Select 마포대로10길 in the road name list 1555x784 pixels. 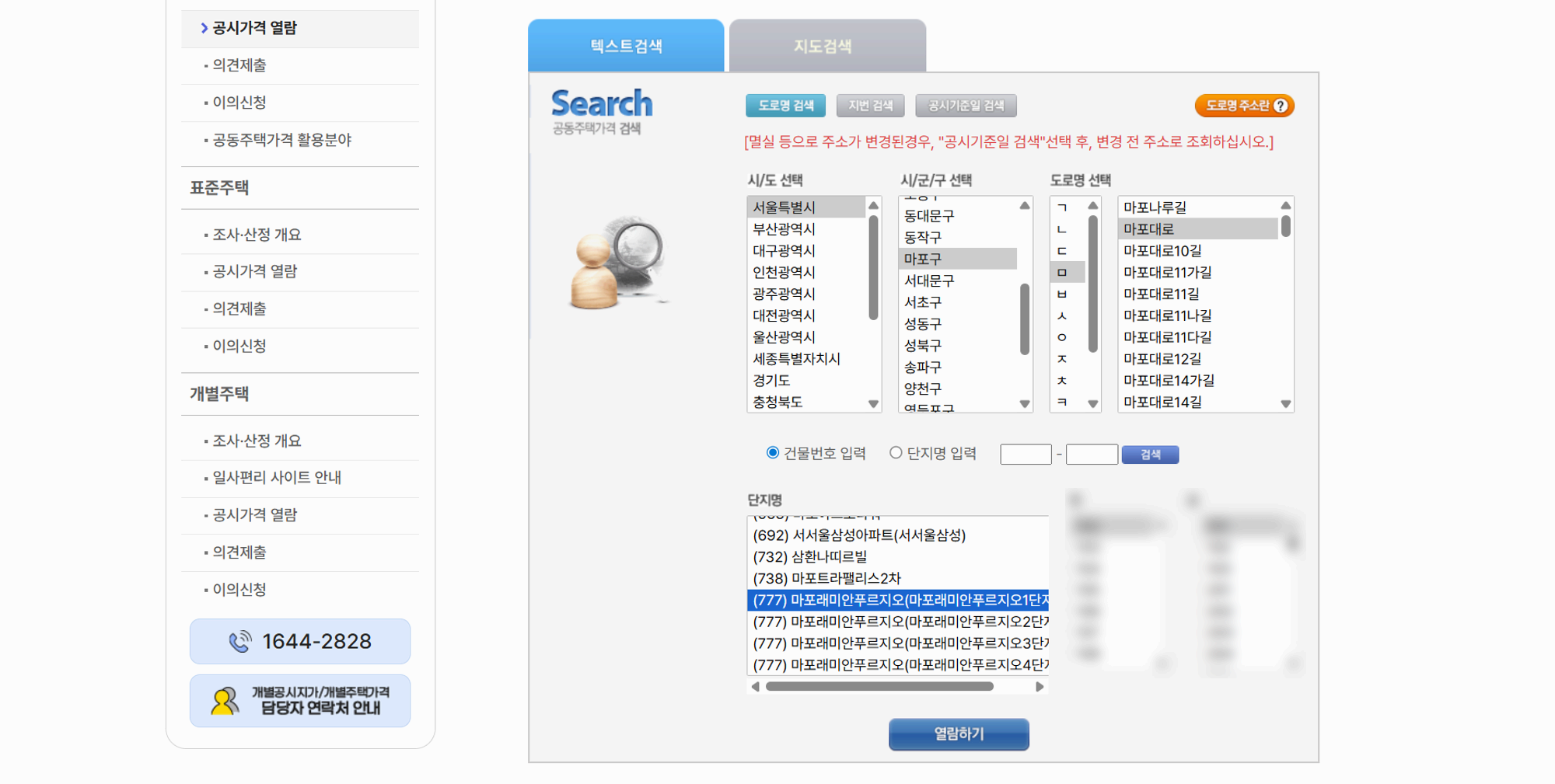click(x=1161, y=250)
